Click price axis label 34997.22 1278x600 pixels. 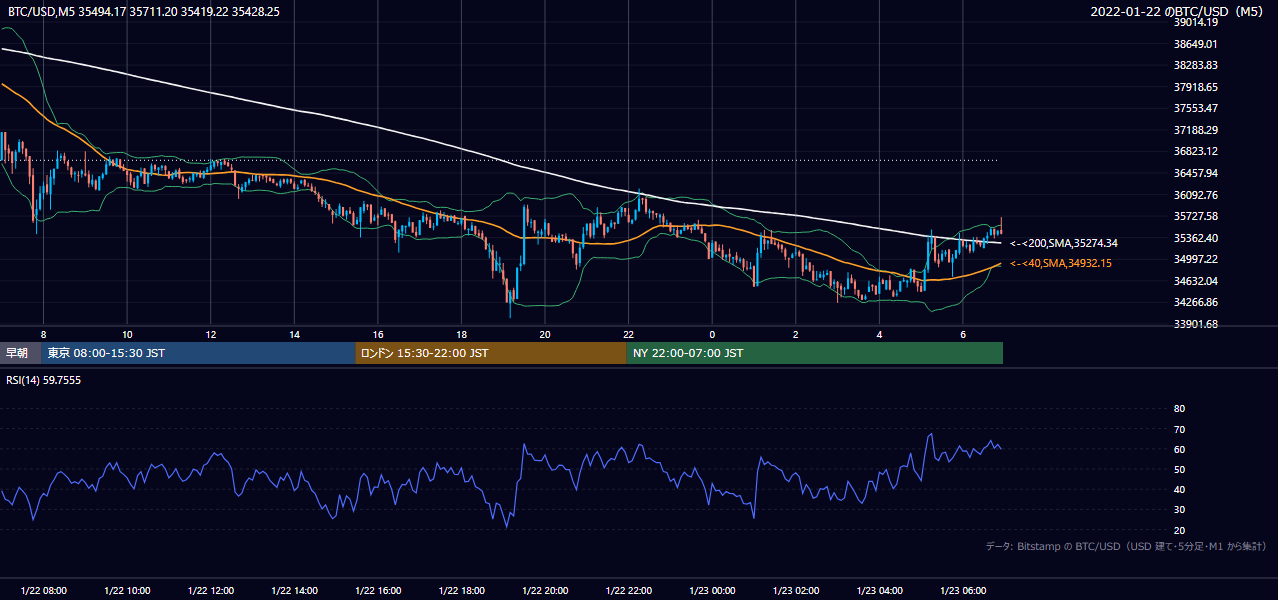[1196, 259]
